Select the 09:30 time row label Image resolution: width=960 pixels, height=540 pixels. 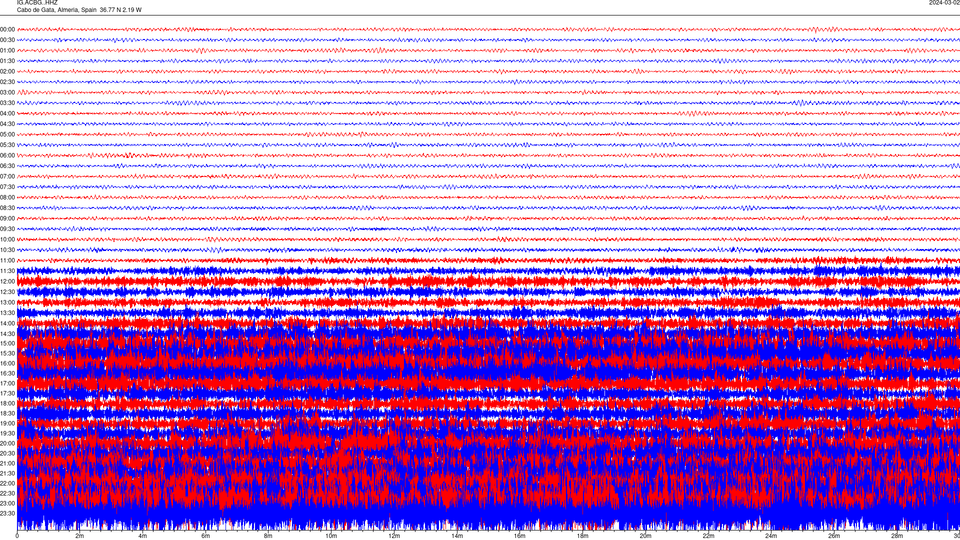click(x=7, y=228)
